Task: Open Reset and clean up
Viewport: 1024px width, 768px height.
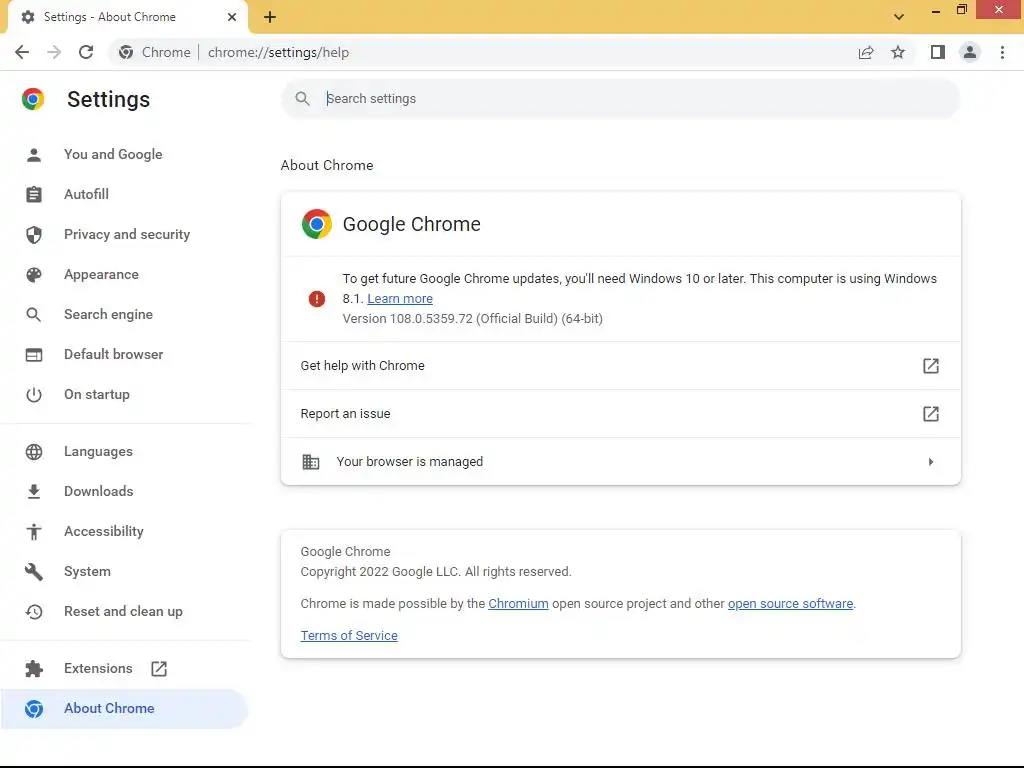Action: [x=123, y=611]
